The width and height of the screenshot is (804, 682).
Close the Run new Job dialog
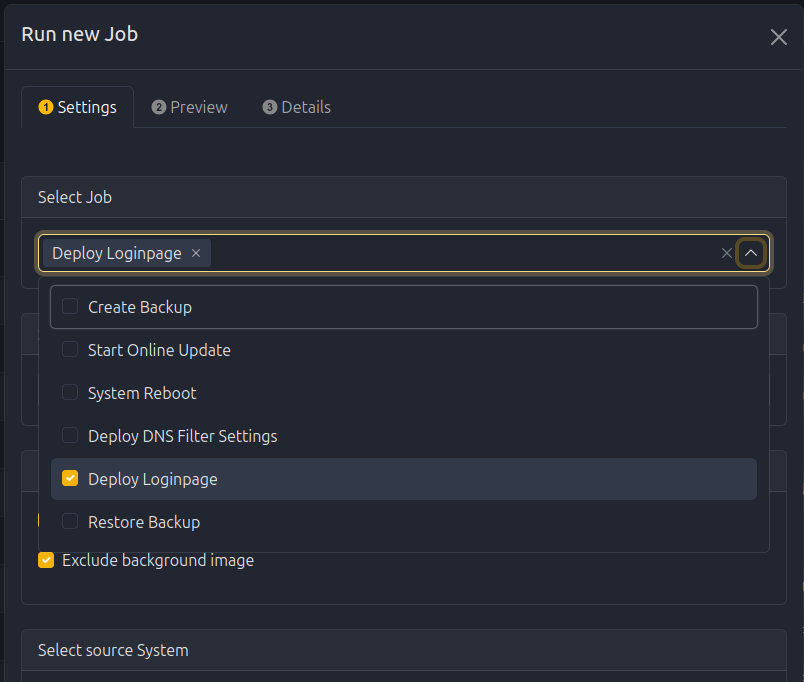click(x=778, y=37)
